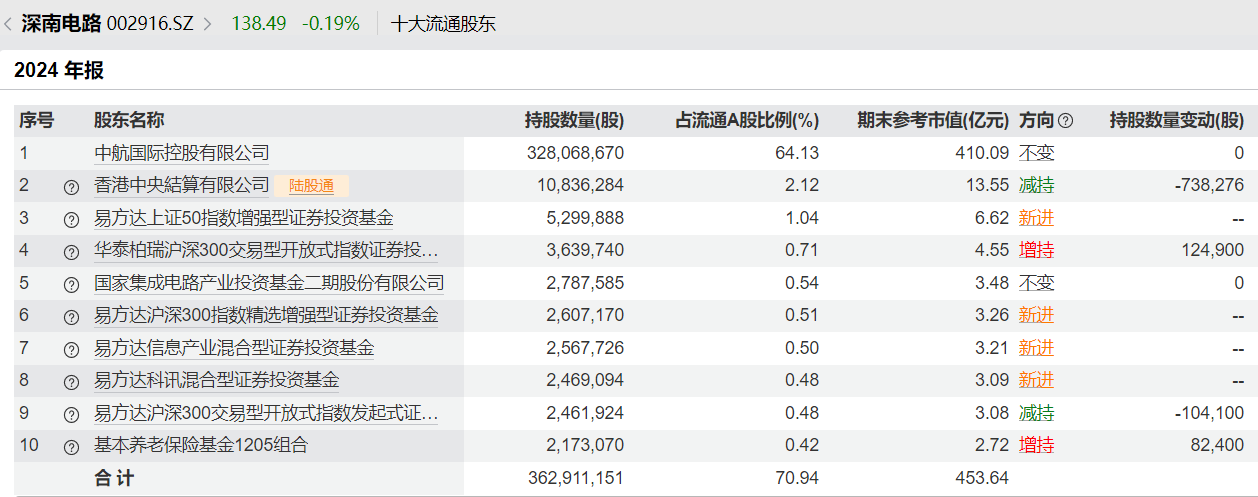This screenshot has height=497, width=1258.
Task: Go to previous stock with left chevron
Action: (8, 23)
